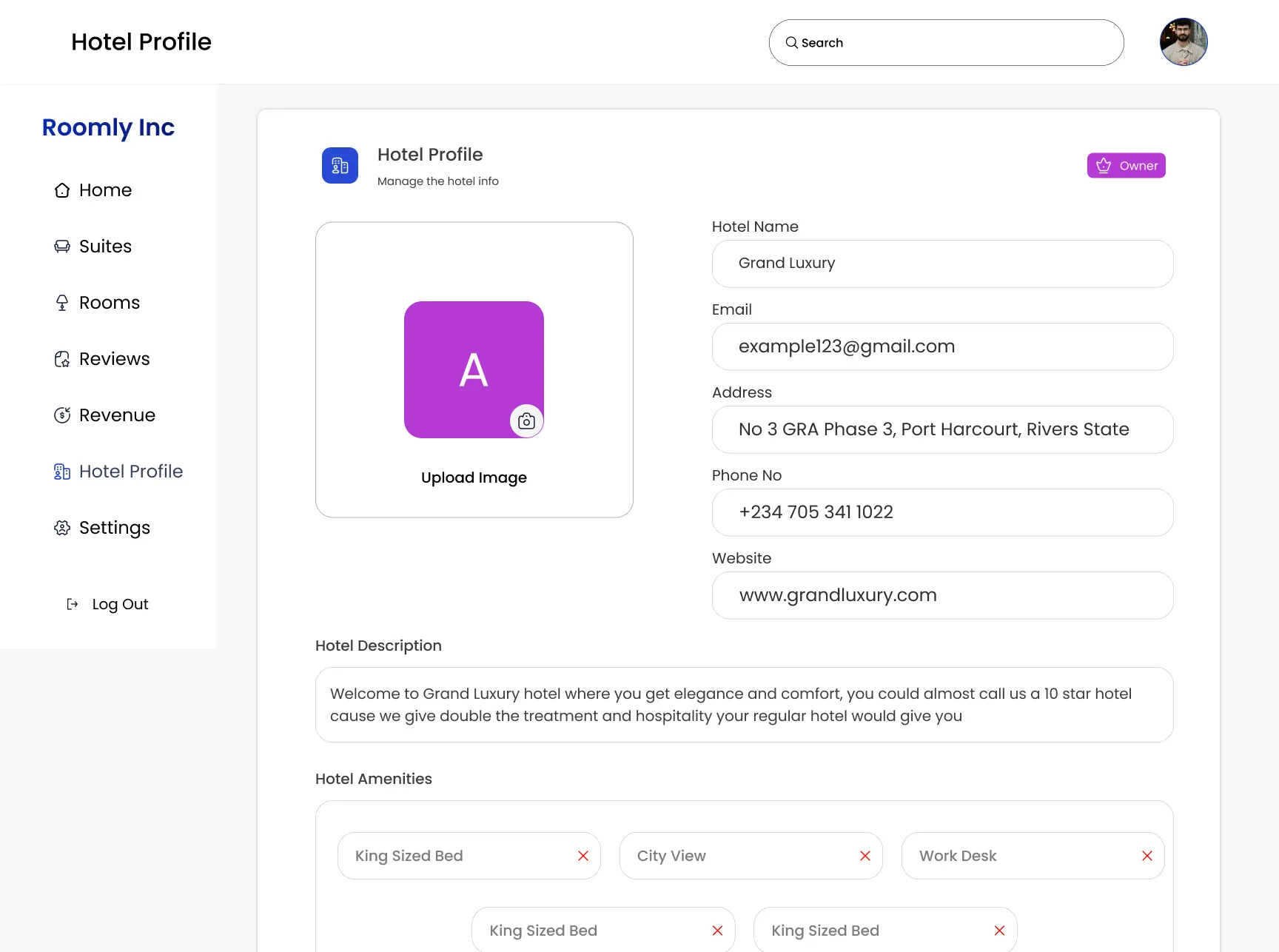The image size is (1279, 952).
Task: Remove the City View amenity
Action: [865, 856]
